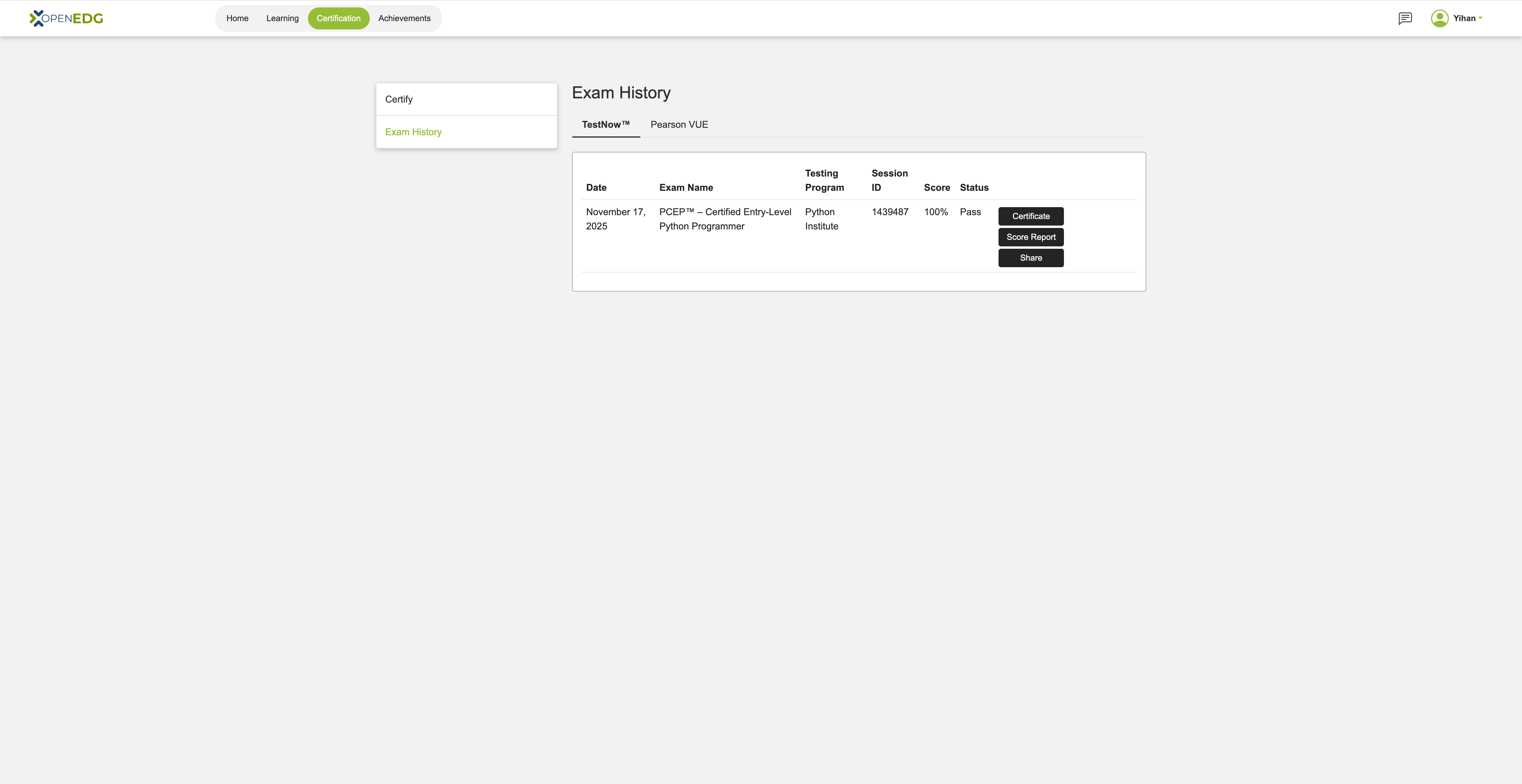The height and width of the screenshot is (784, 1522).
Task: Click the Score column header
Action: coord(936,187)
